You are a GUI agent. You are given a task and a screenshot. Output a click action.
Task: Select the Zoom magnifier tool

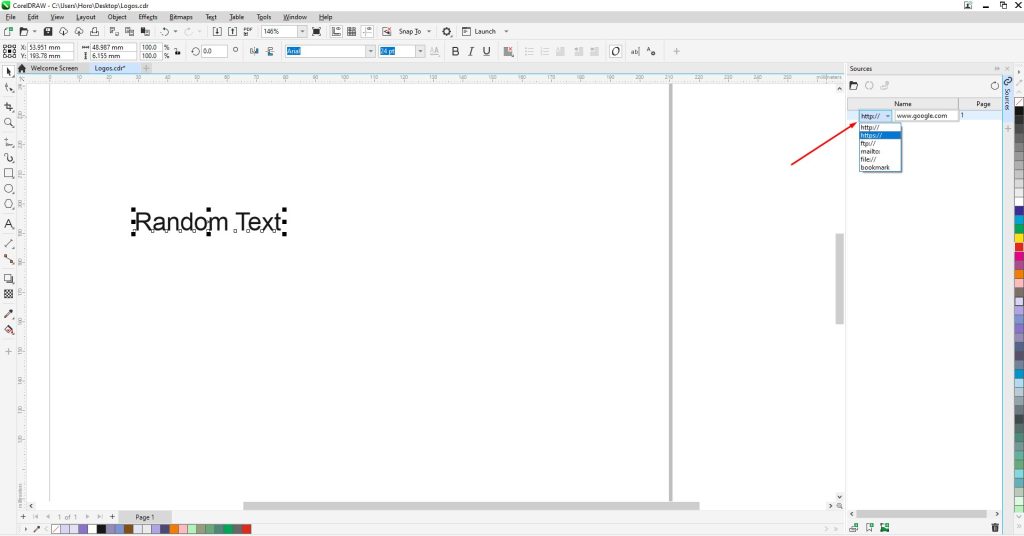pyautogui.click(x=8, y=123)
